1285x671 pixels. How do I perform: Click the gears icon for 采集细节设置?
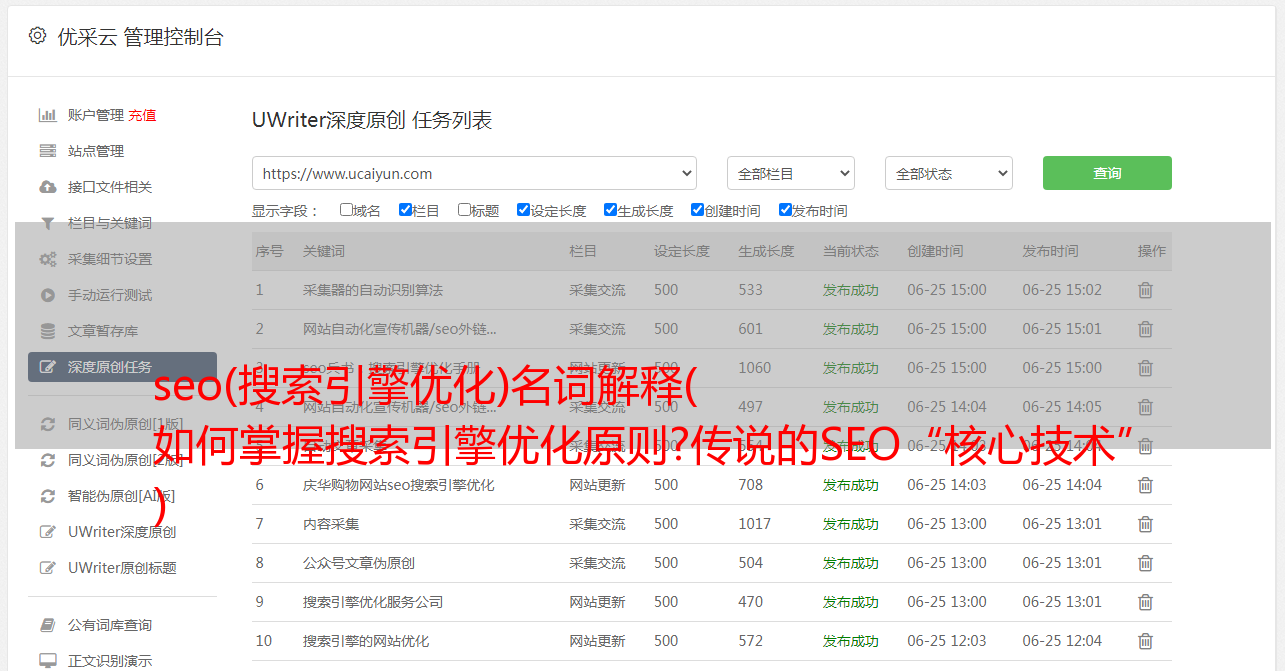[x=47, y=259]
